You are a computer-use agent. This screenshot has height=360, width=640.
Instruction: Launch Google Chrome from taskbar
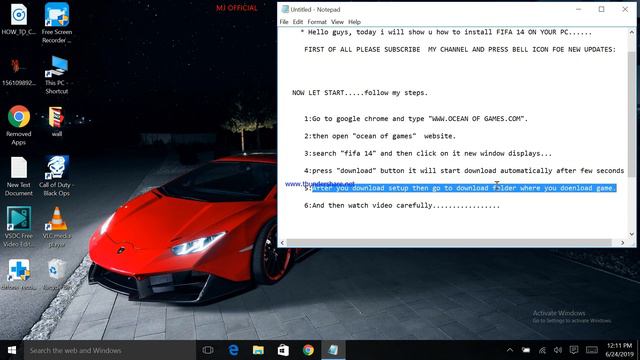(308, 350)
